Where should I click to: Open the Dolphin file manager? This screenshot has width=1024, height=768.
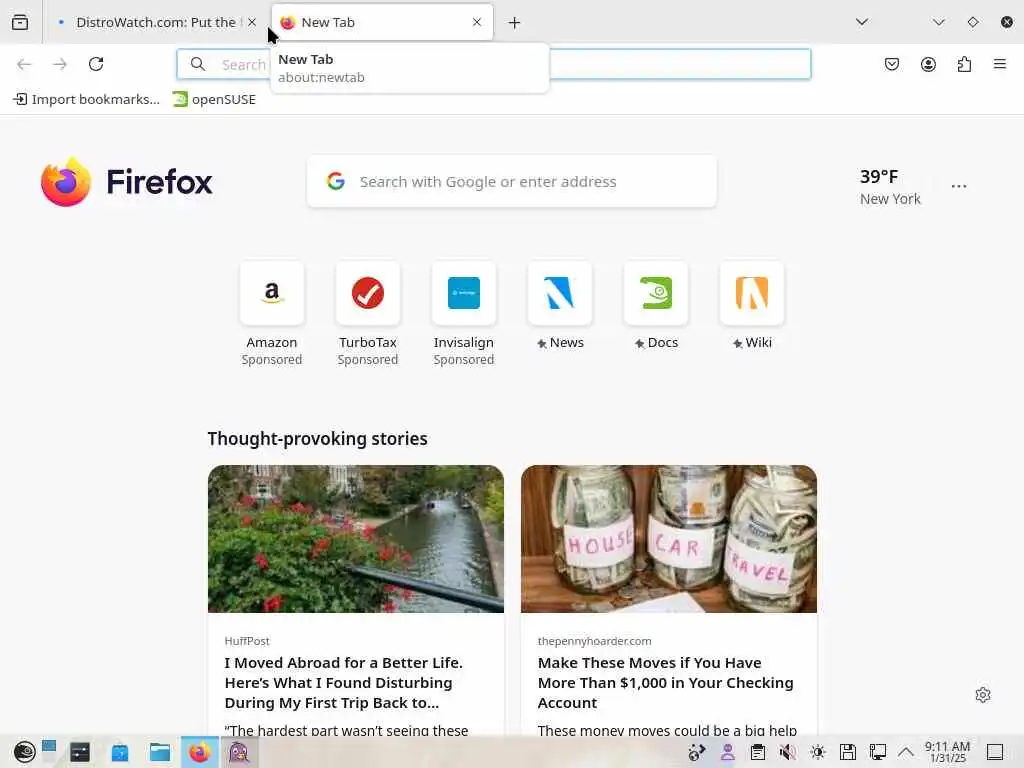(159, 752)
